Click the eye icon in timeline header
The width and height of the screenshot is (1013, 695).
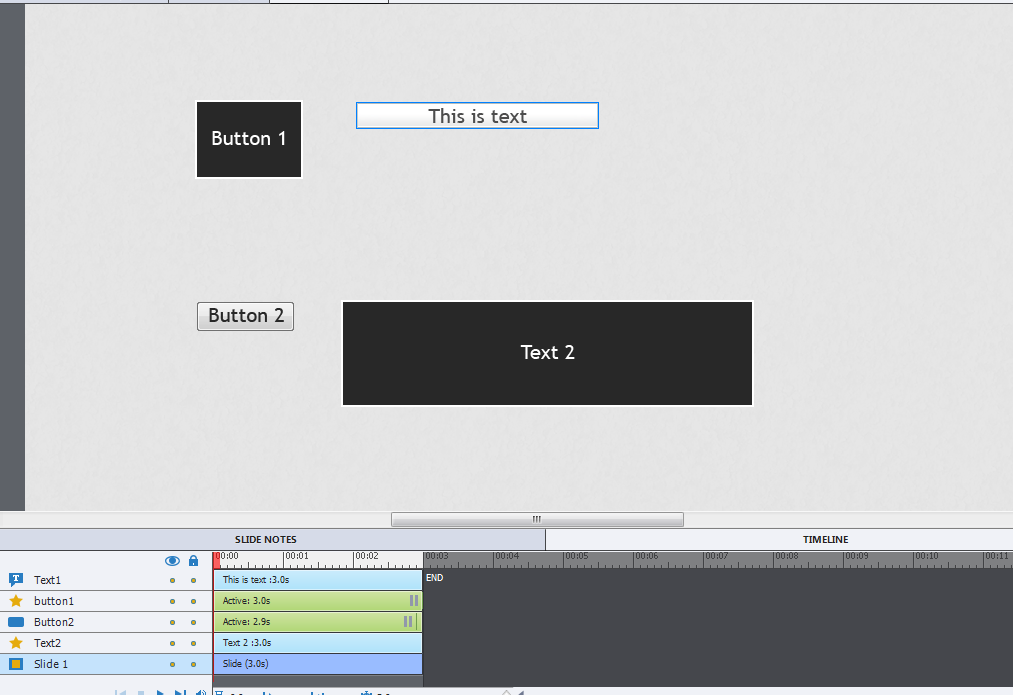click(x=172, y=561)
